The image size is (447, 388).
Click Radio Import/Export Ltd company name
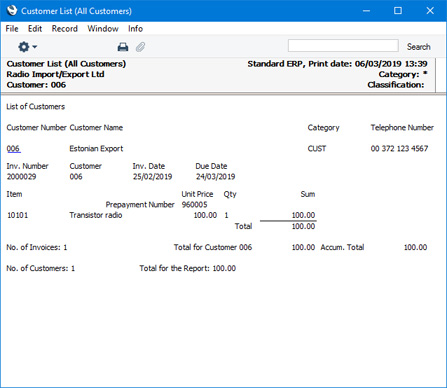(55, 74)
